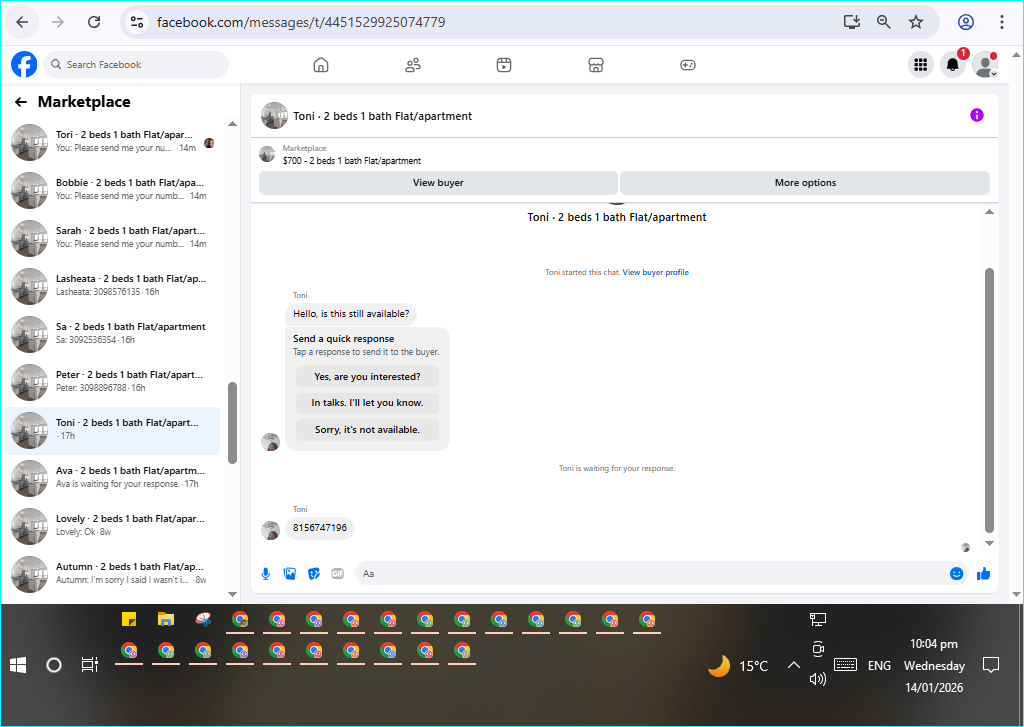Open Chrome profile icon

(x=966, y=22)
